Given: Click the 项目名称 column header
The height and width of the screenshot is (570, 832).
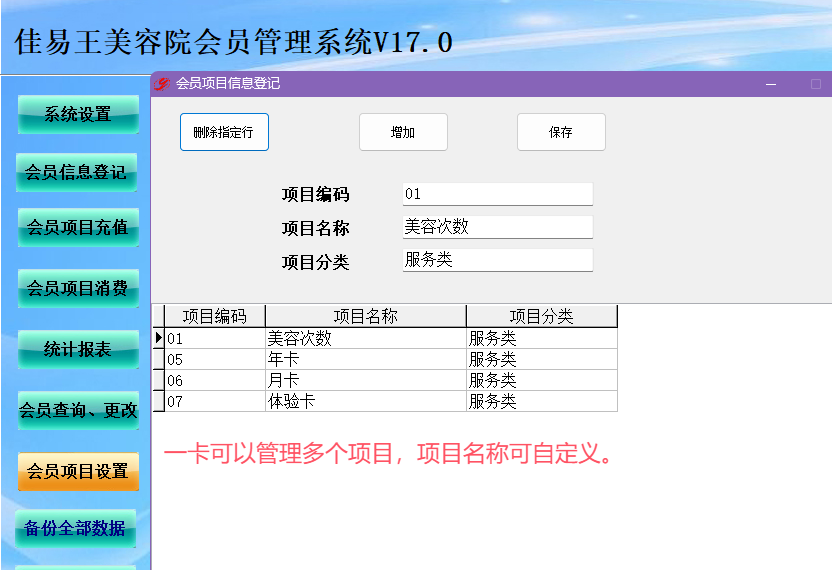Looking at the screenshot, I should (x=366, y=316).
